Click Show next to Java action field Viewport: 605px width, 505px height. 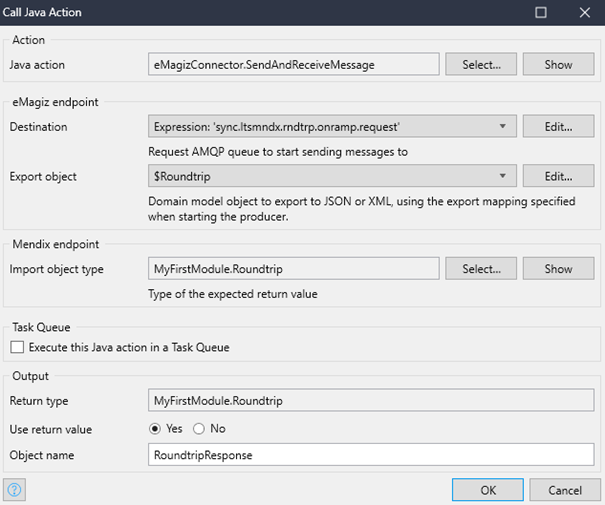[x=558, y=64]
